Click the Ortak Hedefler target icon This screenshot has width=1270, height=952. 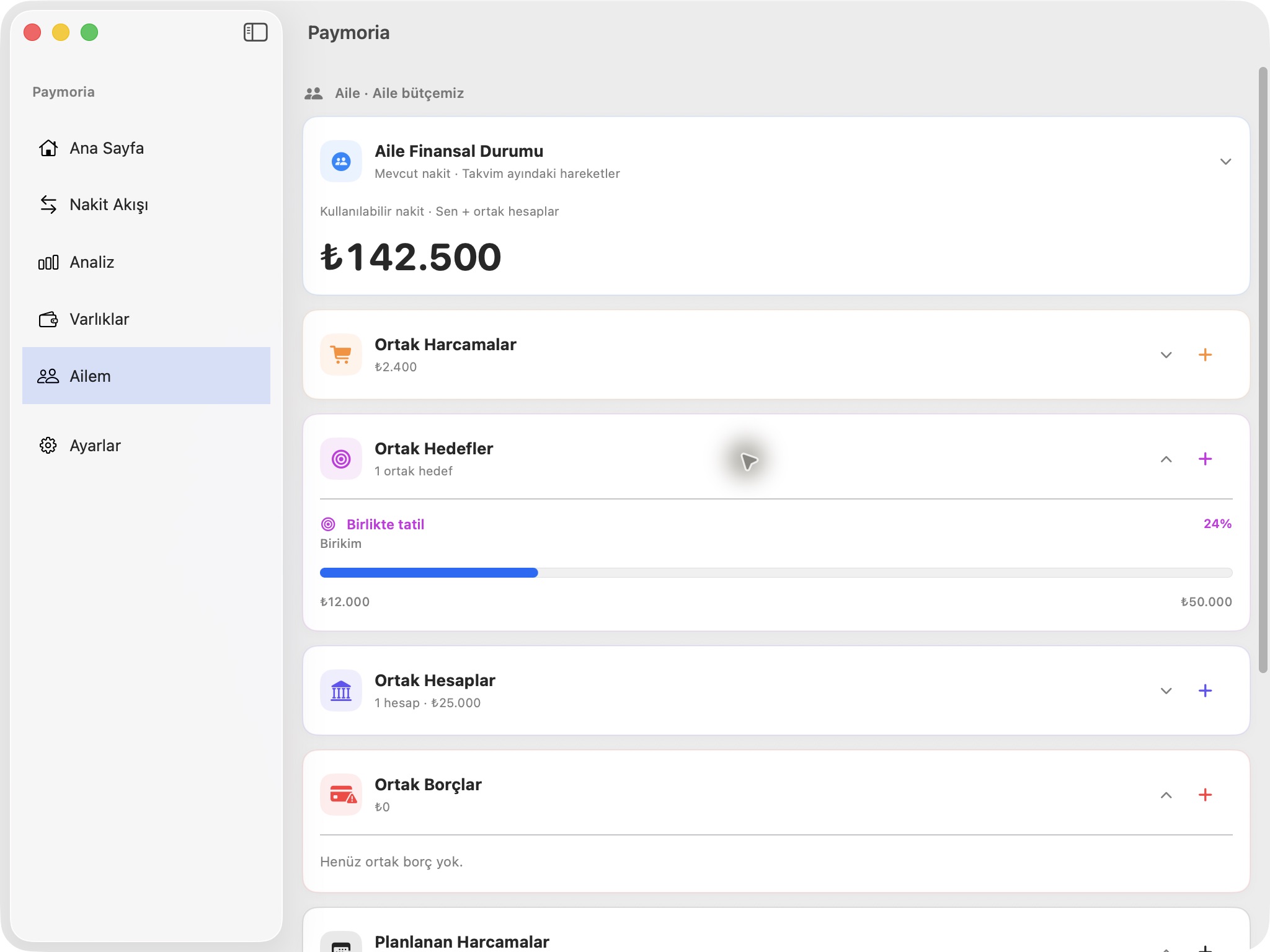coord(341,459)
